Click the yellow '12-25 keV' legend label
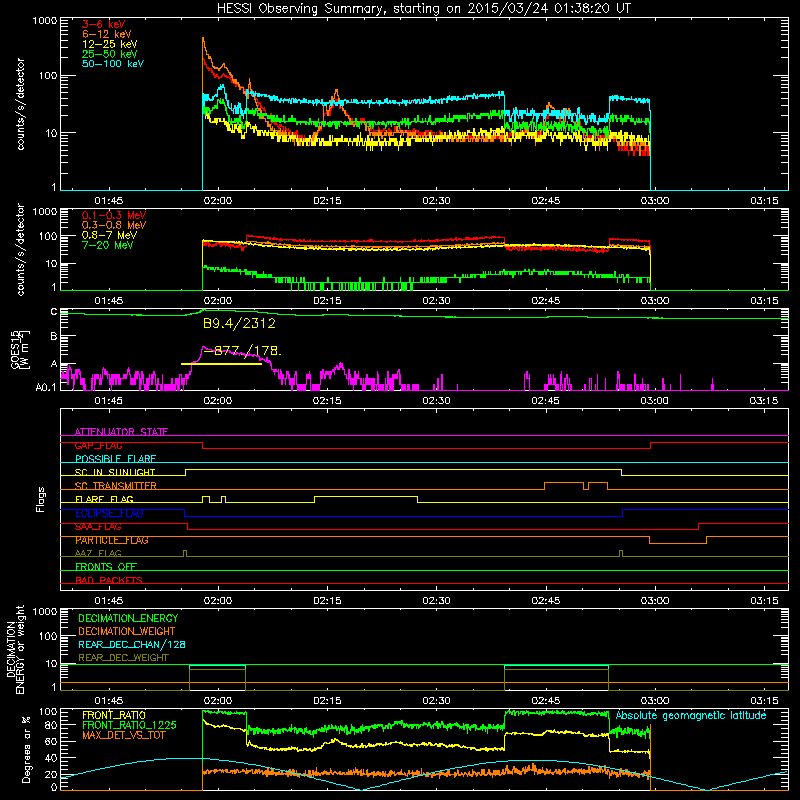Screen dimensions: 800x800 [x=110, y=44]
